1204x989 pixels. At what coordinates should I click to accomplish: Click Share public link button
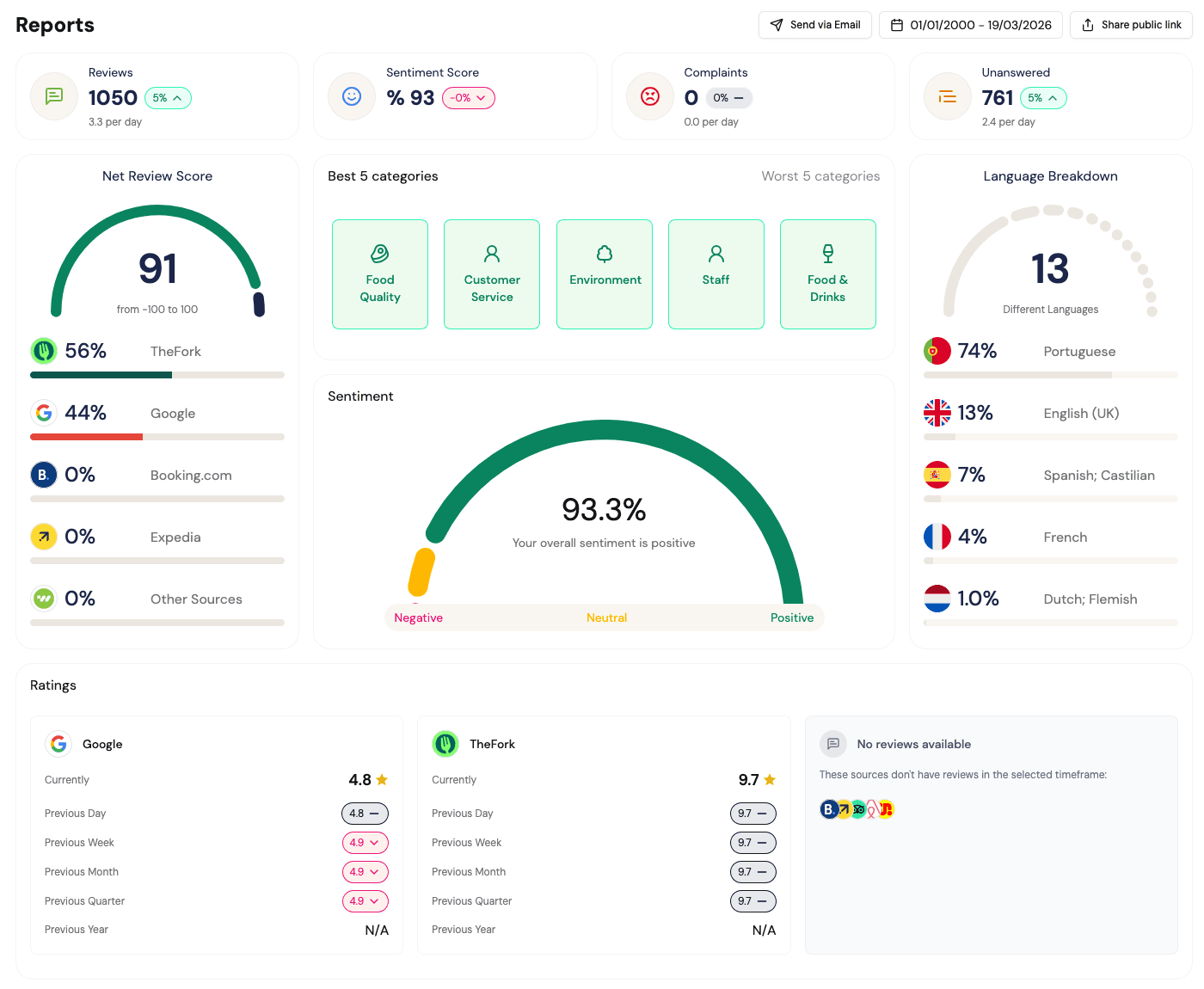pyautogui.click(x=1131, y=25)
